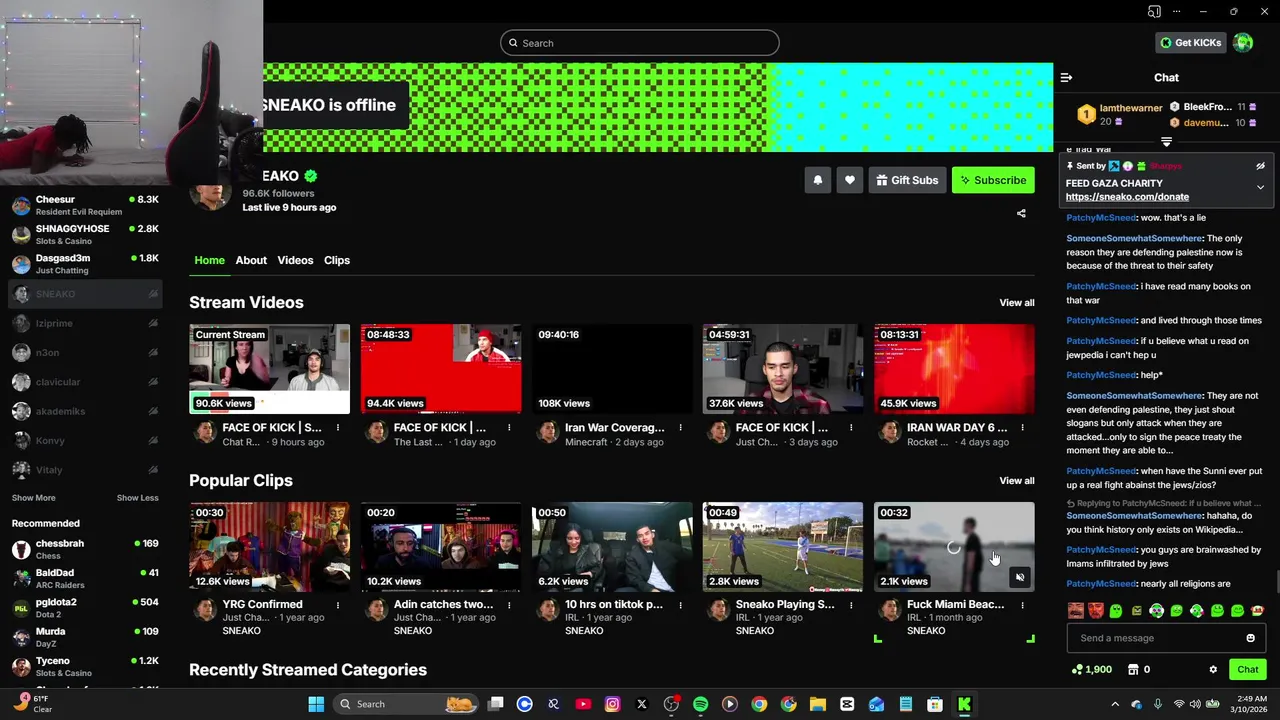Screen dimensions: 1280x720
Task: Play the Sneako Playing soccer clip thumbnail
Action: [x=783, y=547]
